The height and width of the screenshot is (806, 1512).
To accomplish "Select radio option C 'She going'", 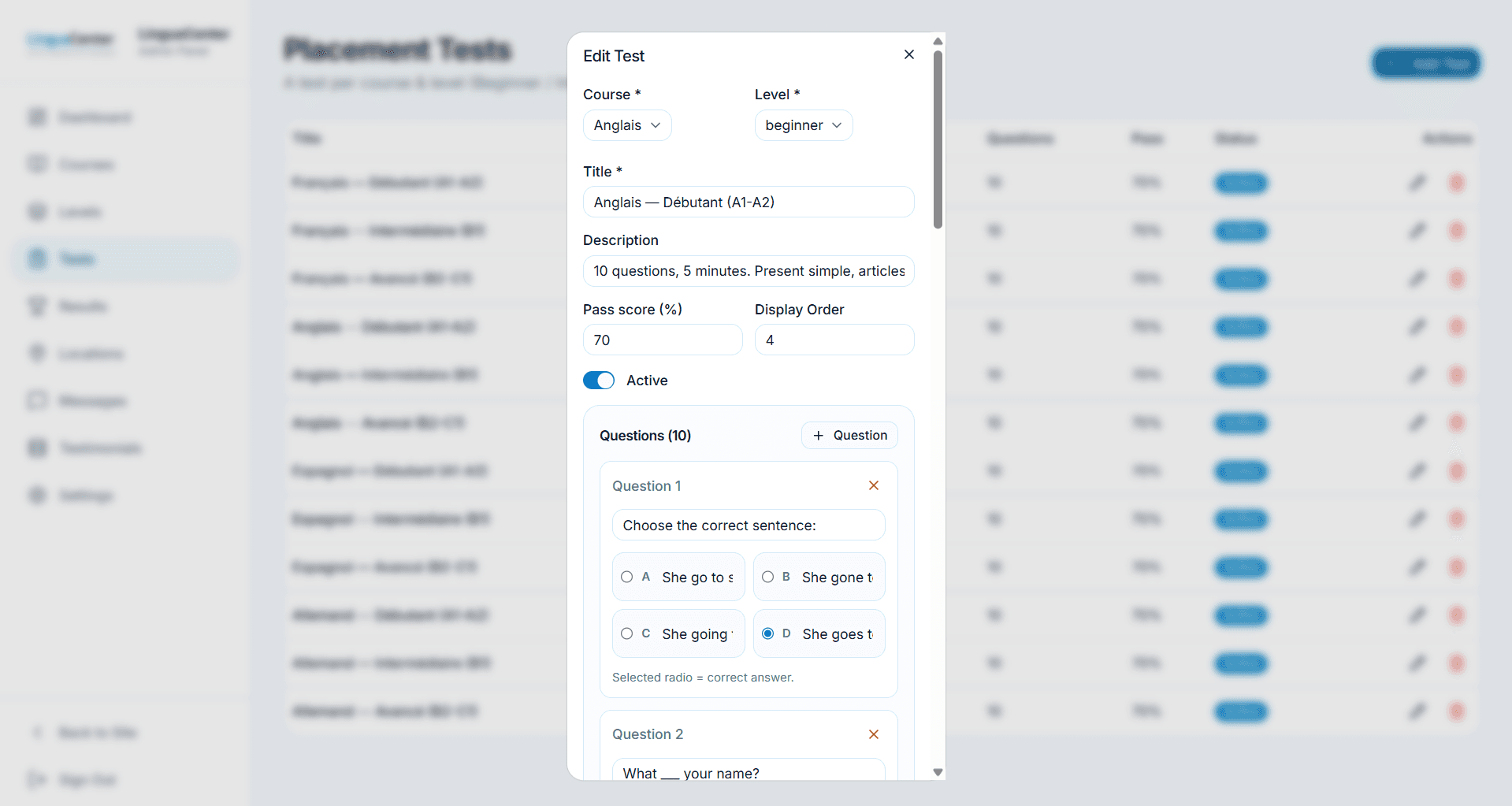I will tap(627, 633).
